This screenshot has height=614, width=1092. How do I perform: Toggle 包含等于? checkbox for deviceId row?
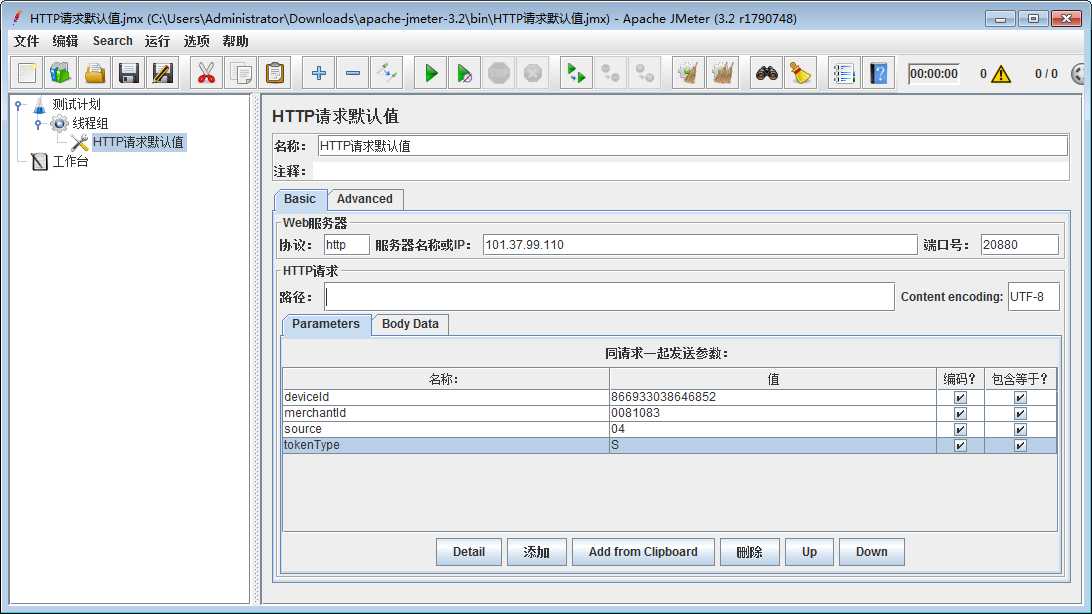(x=1020, y=397)
